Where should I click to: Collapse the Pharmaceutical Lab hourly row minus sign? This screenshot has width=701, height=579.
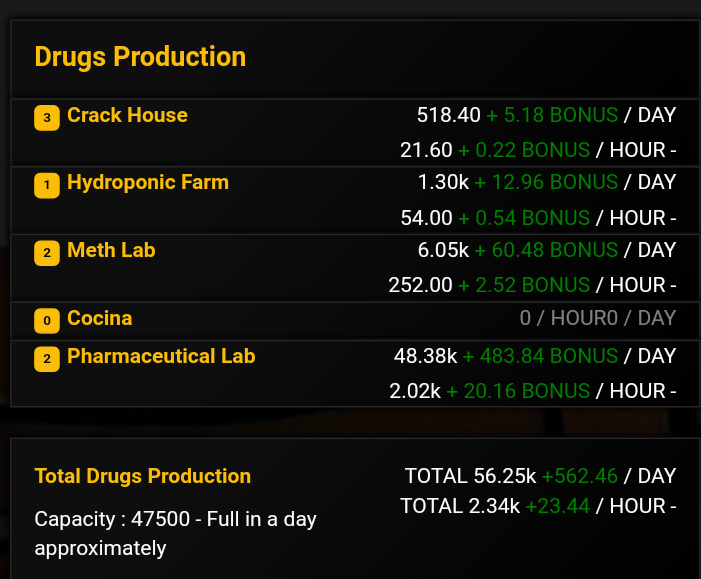[x=673, y=390]
